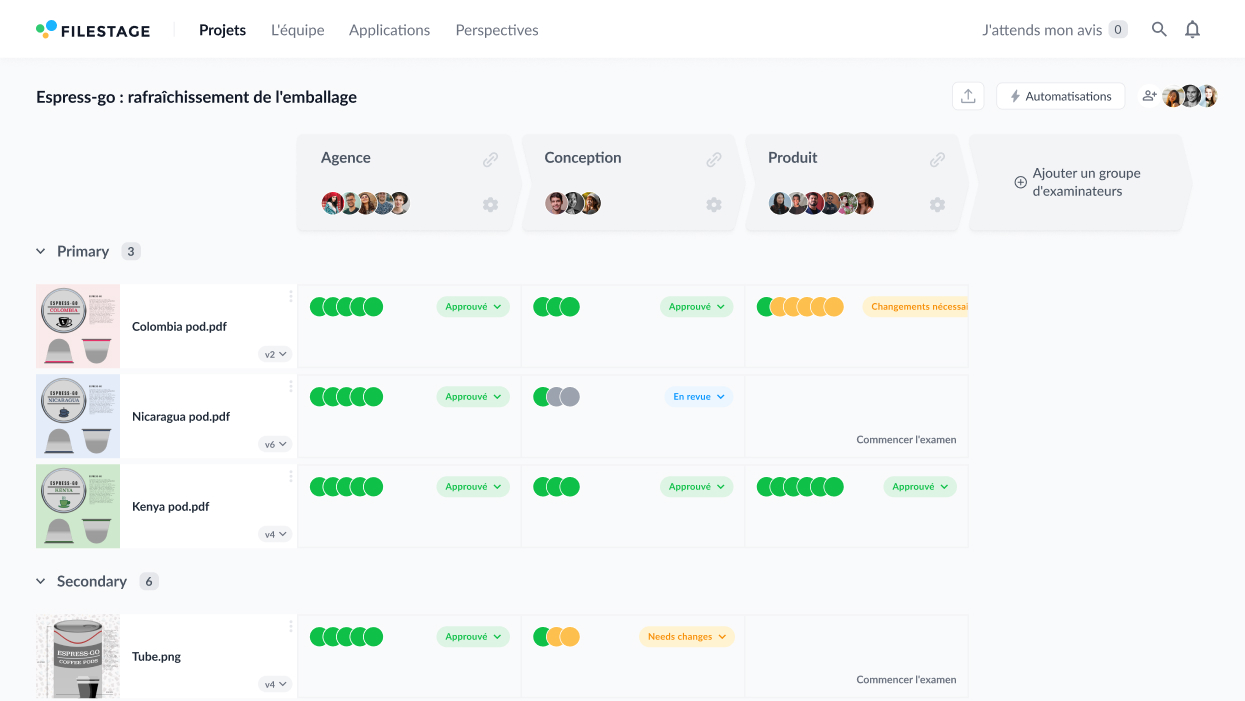The height and width of the screenshot is (701, 1245).
Task: Open the search icon
Action: [x=1159, y=29]
